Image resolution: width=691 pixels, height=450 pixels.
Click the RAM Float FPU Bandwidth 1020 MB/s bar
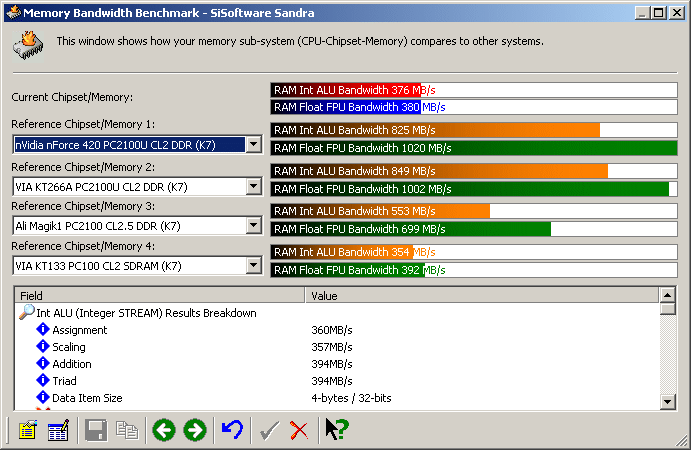point(474,148)
